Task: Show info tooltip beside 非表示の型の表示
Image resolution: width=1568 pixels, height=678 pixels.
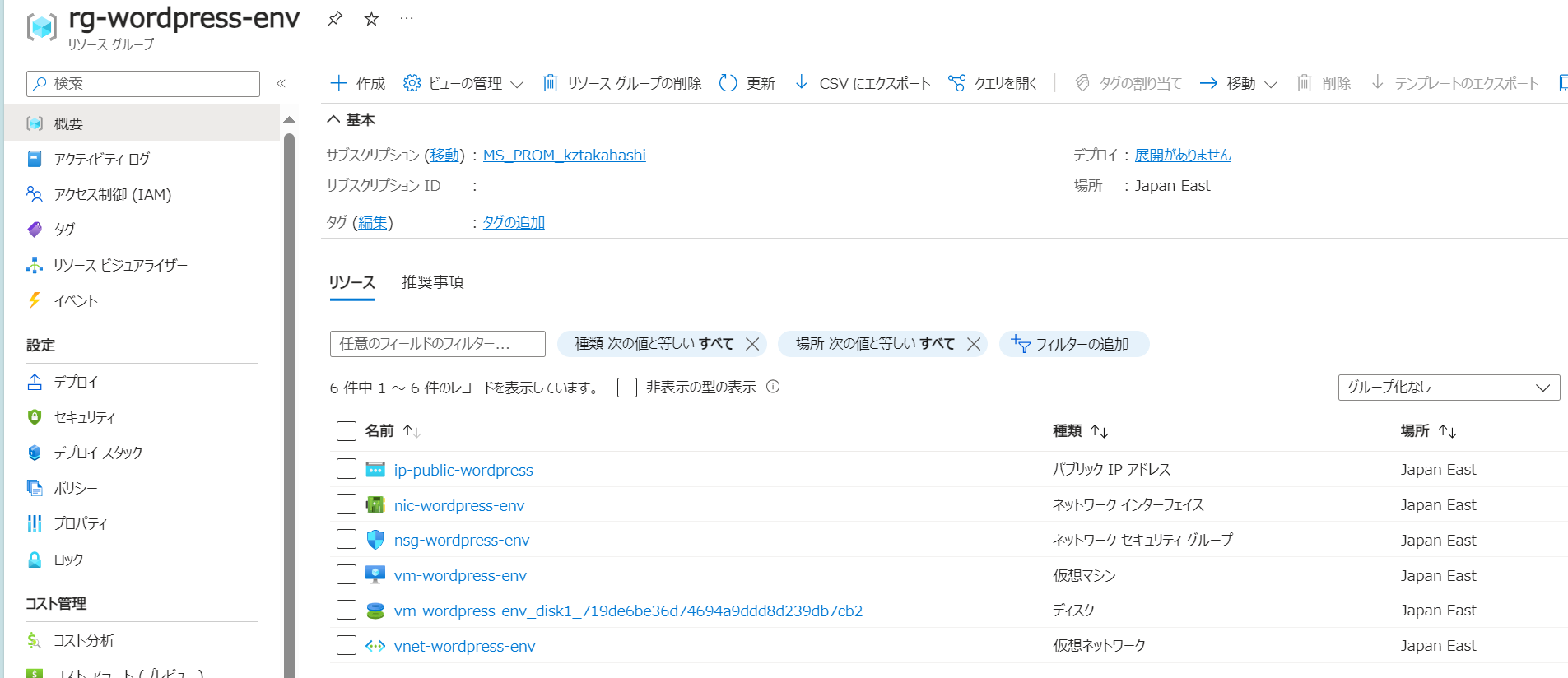Action: (x=773, y=387)
